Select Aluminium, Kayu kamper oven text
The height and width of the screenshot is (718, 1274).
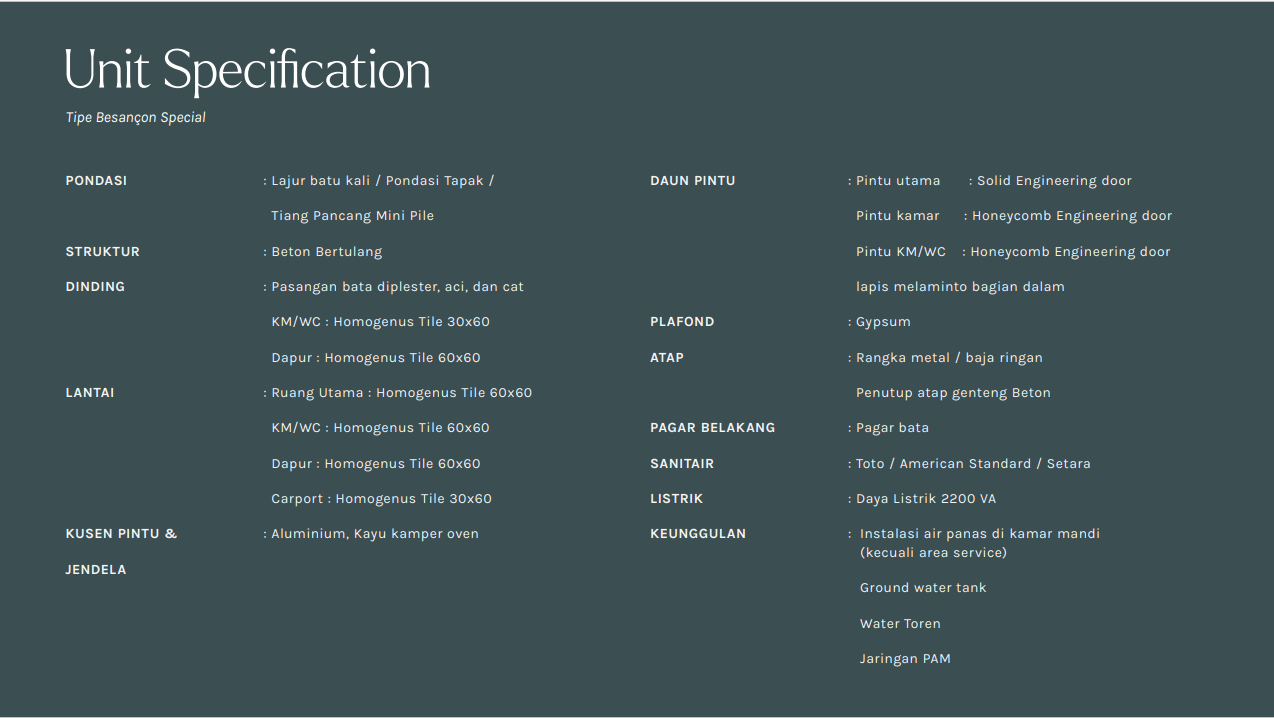click(375, 534)
